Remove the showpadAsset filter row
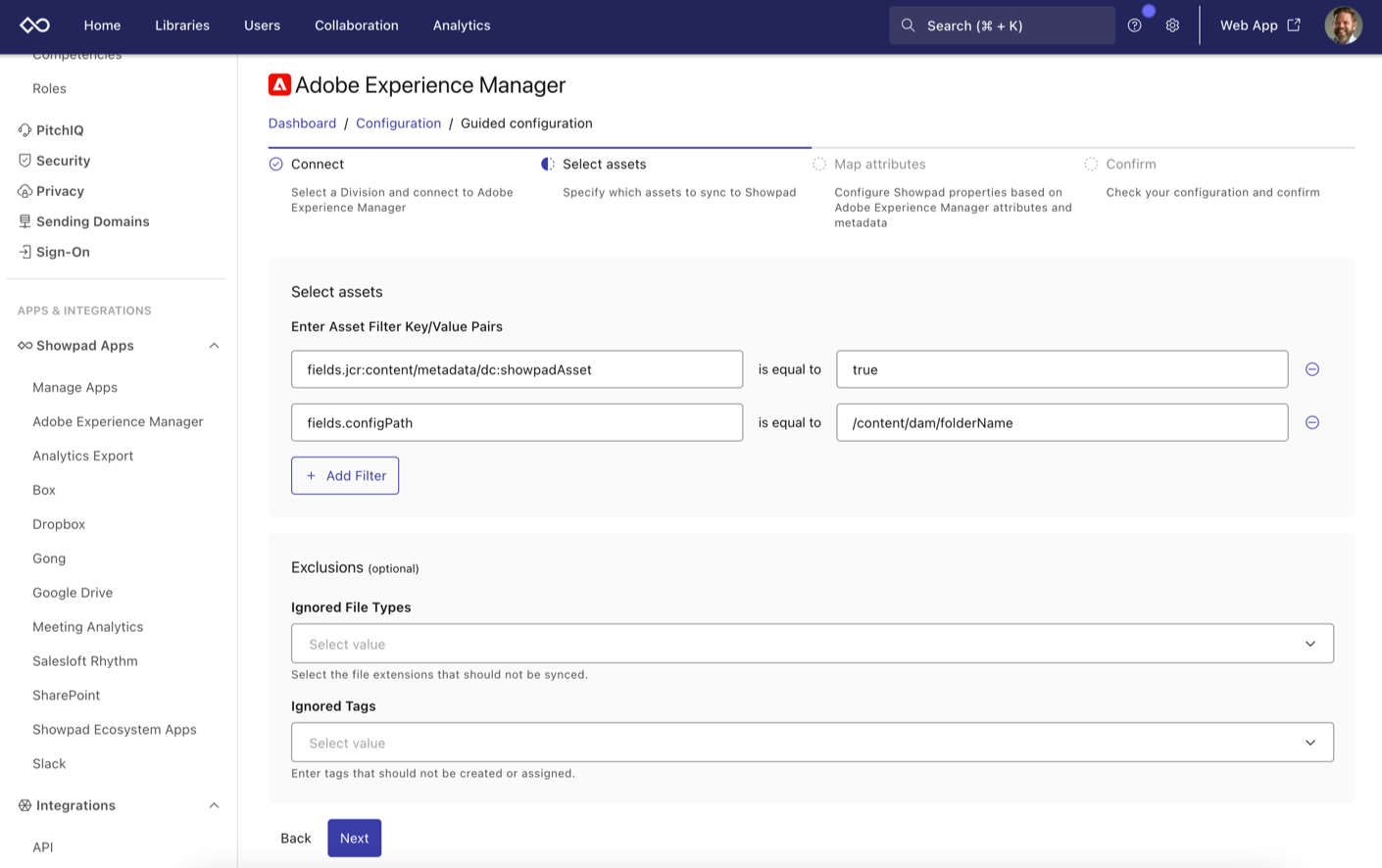Screen dimensions: 1382x868 (x=1312, y=369)
